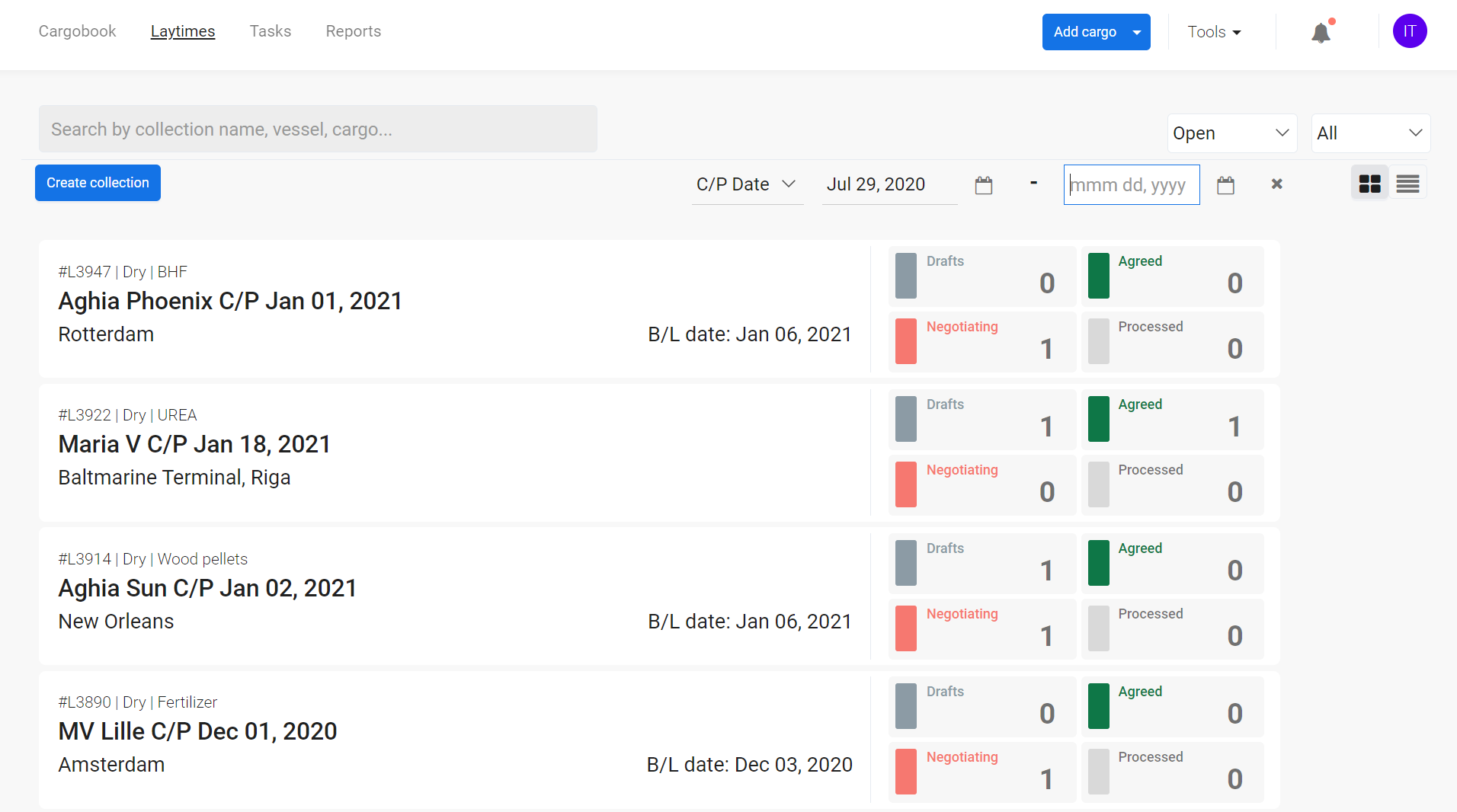
Task: Go to the Cargobook tab
Action: pyautogui.click(x=77, y=31)
